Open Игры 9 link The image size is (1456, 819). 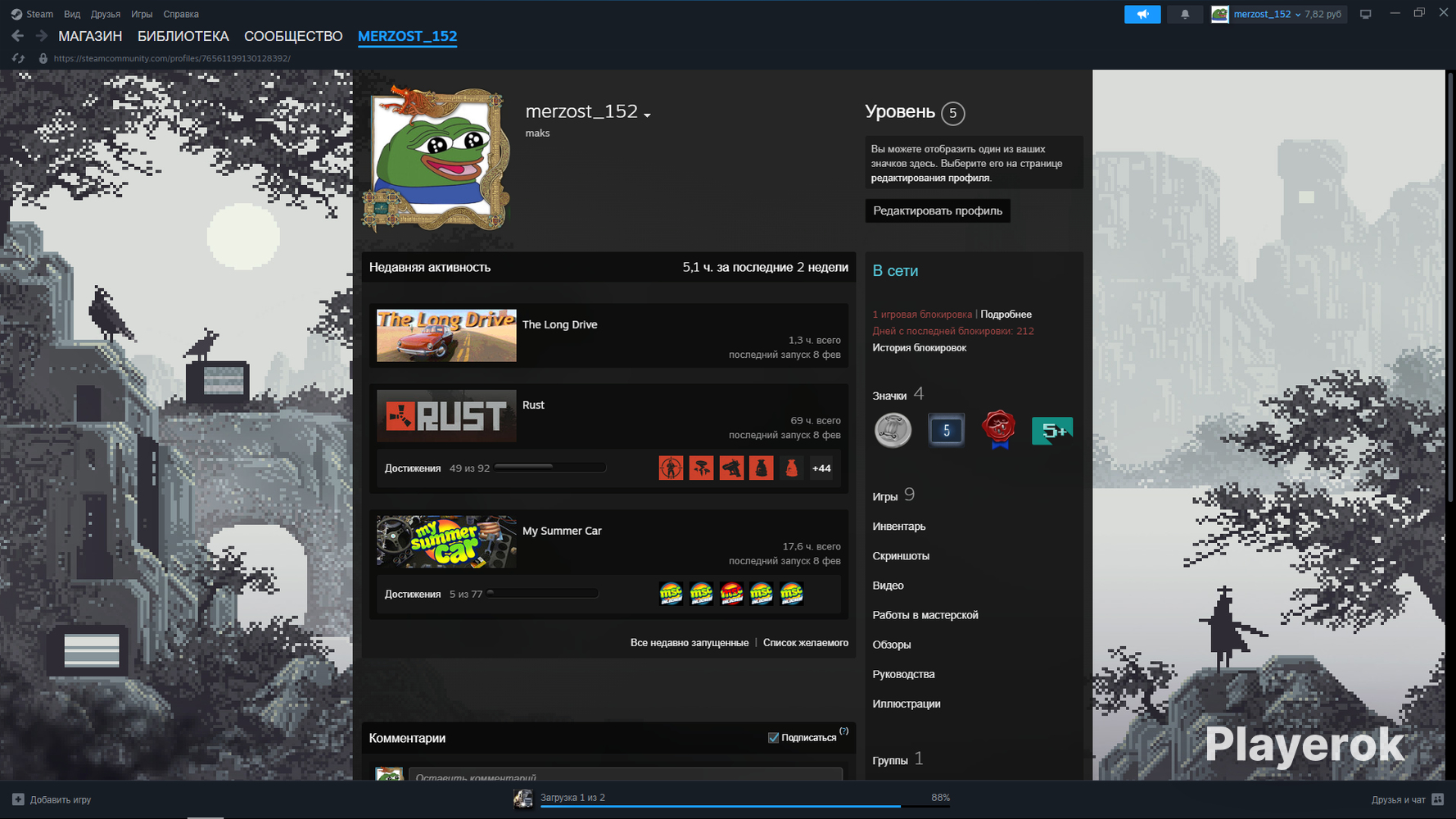pyautogui.click(x=893, y=495)
